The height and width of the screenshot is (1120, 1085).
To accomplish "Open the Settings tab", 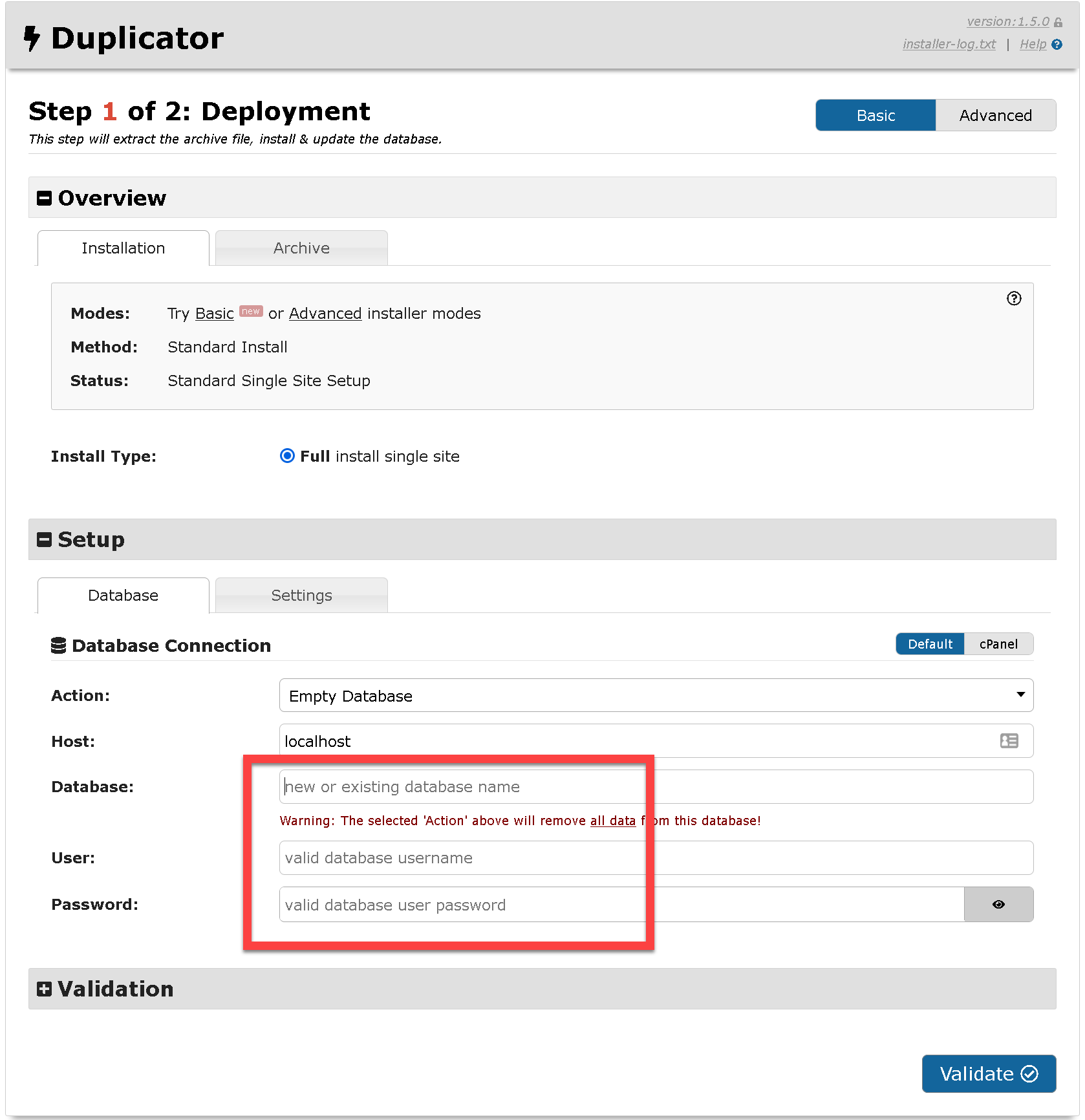I will click(x=301, y=596).
